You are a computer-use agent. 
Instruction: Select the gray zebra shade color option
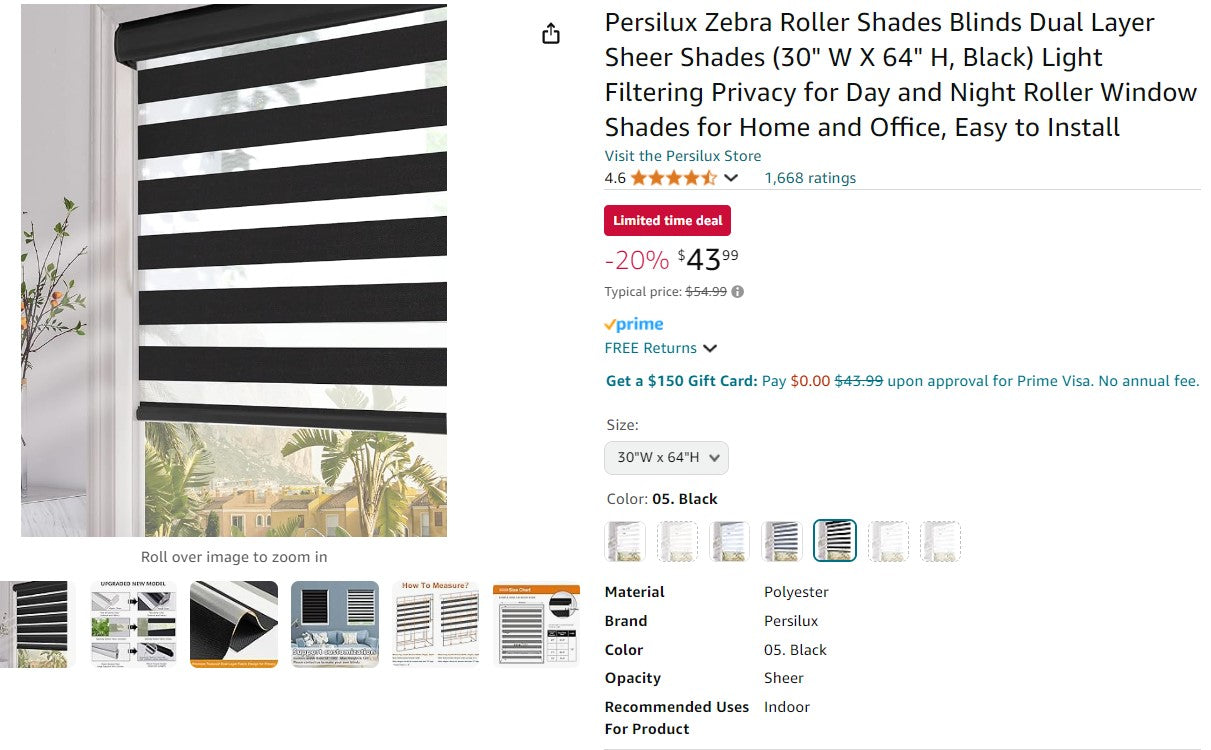pyautogui.click(x=781, y=539)
